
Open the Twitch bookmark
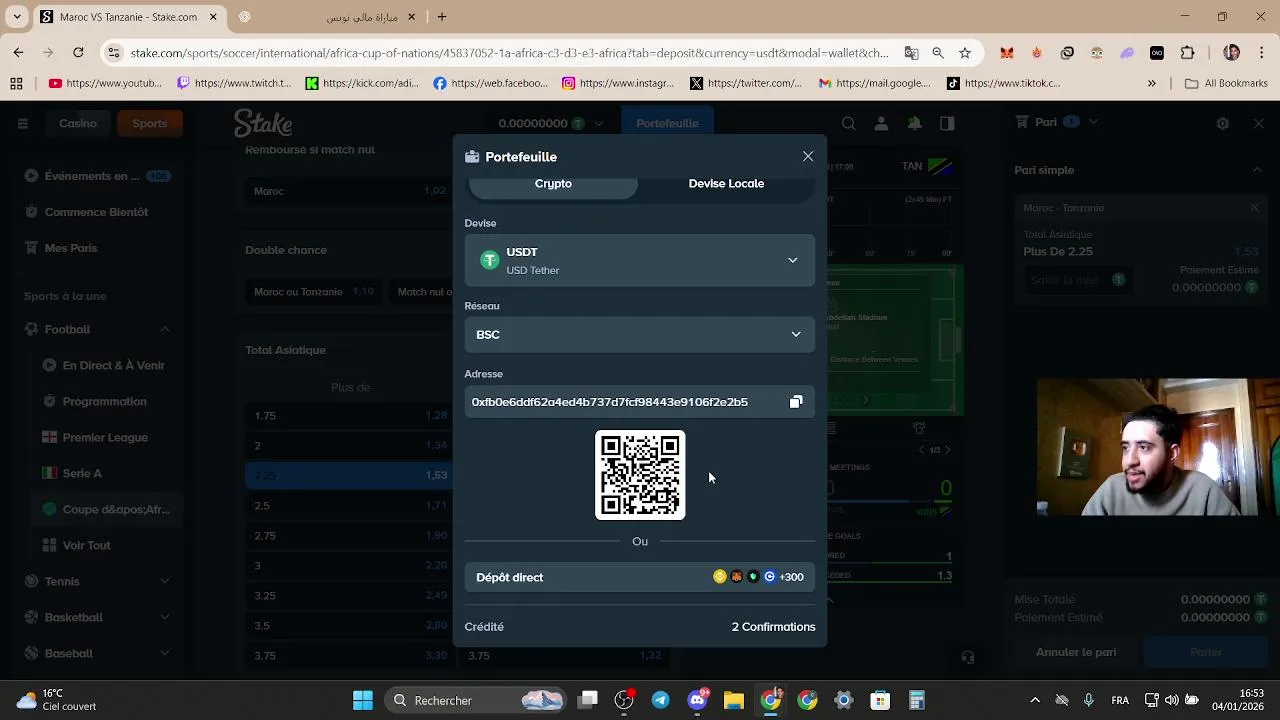pos(234,84)
